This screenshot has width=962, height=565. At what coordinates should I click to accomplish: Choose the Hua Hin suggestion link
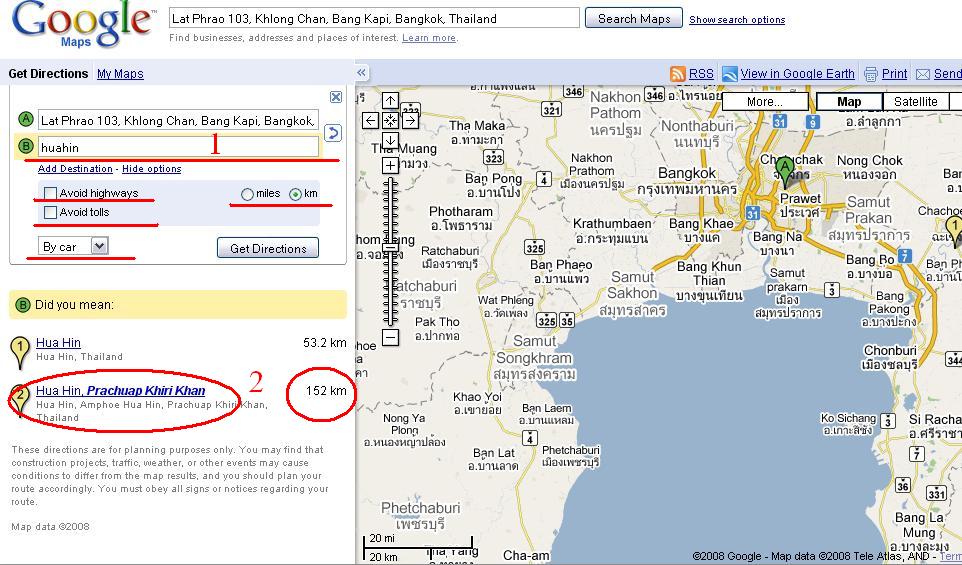[x=58, y=343]
